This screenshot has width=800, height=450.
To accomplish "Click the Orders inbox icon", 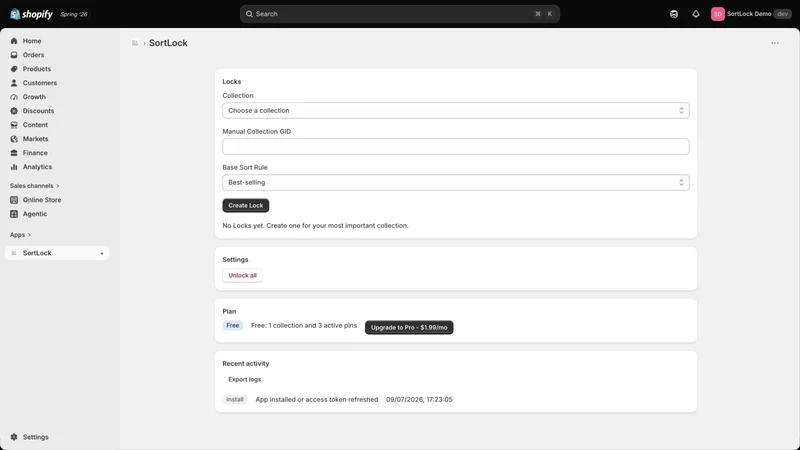I will (x=14, y=55).
